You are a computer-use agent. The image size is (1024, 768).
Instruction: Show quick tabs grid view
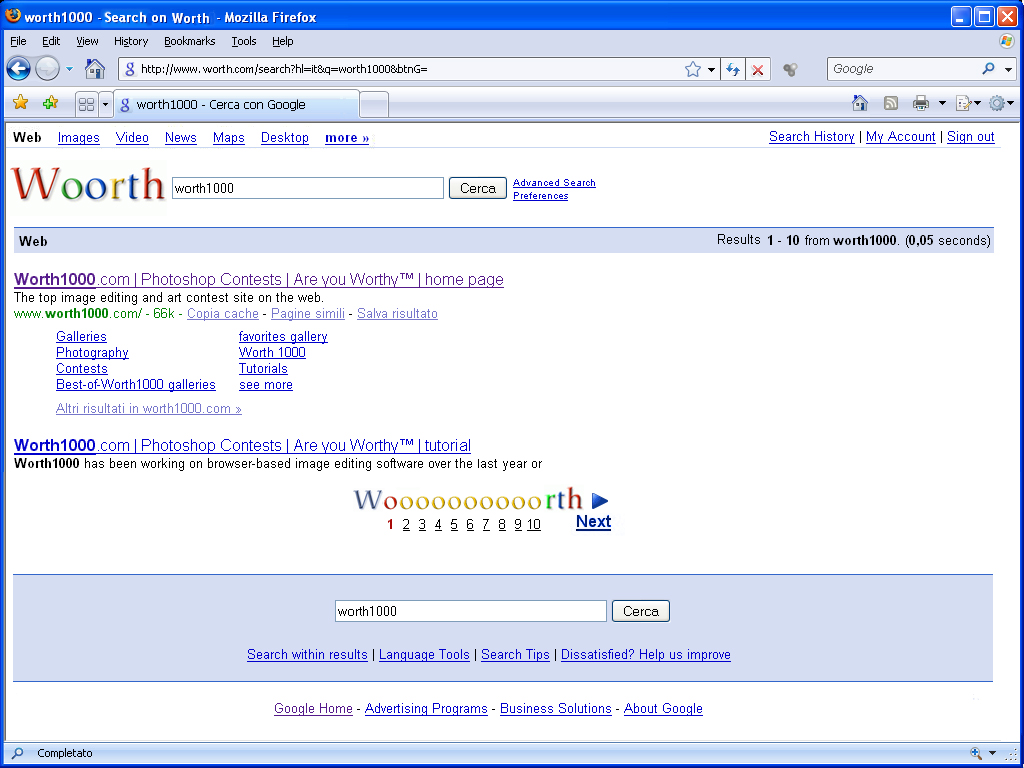click(x=86, y=104)
